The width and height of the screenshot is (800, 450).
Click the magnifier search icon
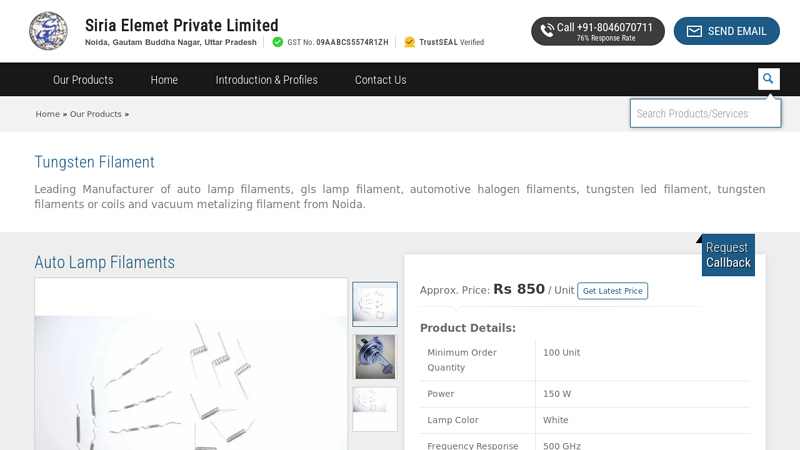(x=768, y=79)
